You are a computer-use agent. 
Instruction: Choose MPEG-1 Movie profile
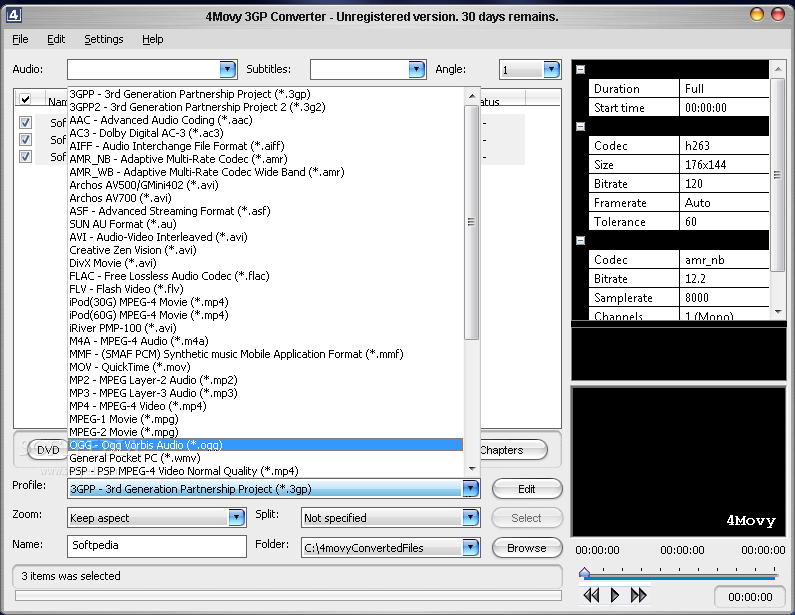point(265,419)
